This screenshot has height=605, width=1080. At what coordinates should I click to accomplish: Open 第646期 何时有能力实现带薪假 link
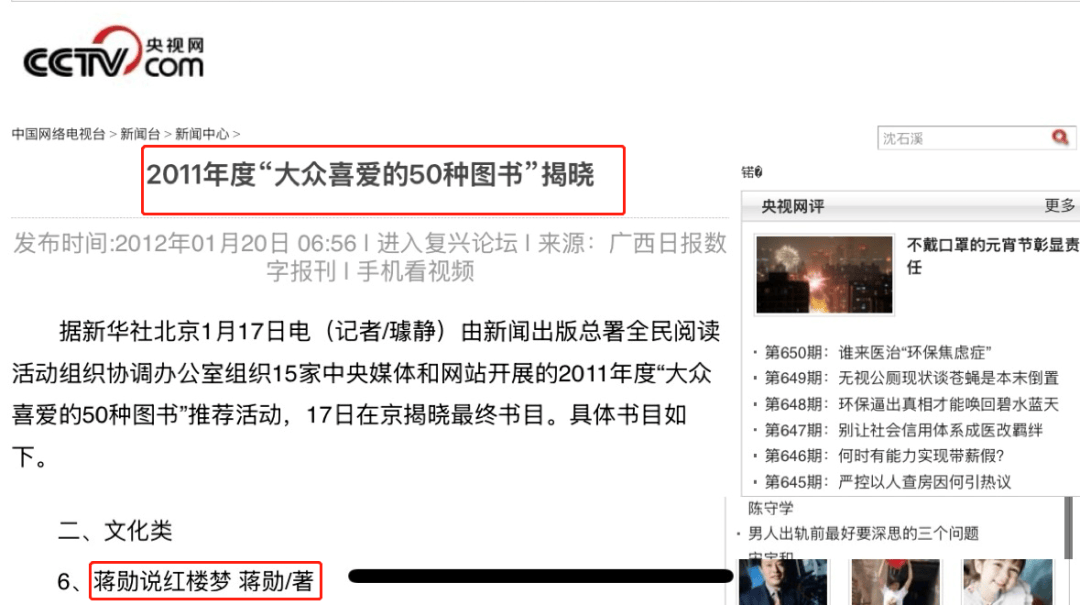click(884, 455)
